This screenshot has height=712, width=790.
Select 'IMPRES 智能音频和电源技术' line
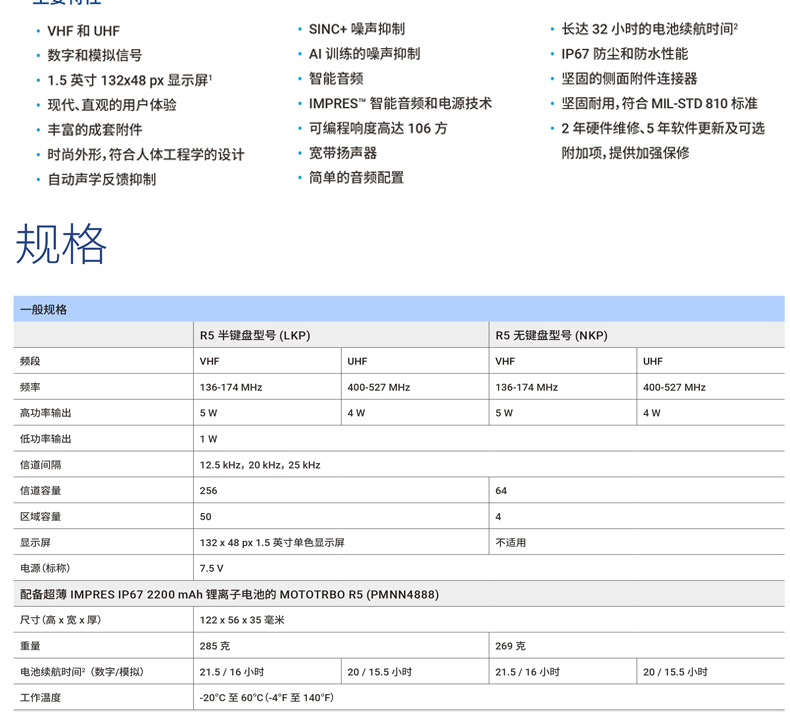point(400,103)
